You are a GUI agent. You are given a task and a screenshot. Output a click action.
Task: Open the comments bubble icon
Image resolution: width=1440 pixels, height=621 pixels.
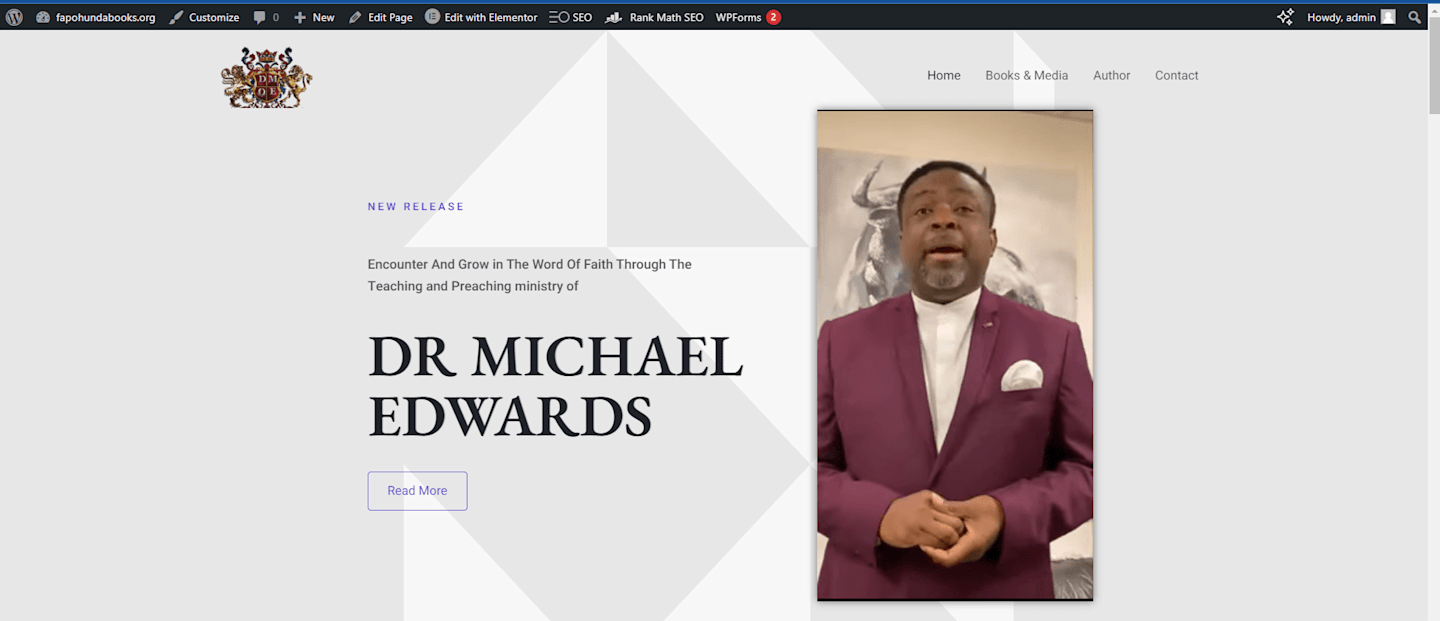(260, 17)
